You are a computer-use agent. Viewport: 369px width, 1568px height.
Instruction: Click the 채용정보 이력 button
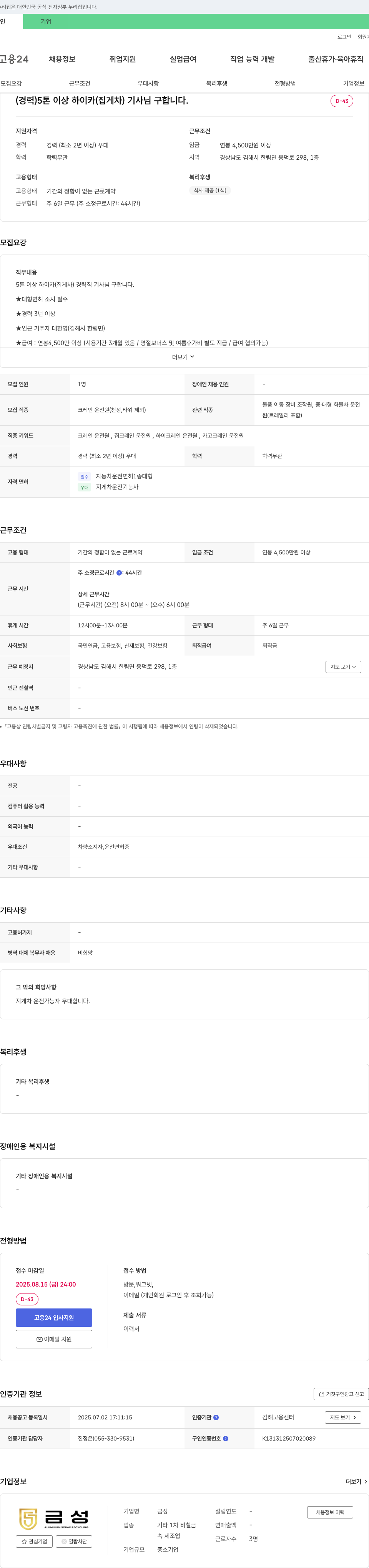(x=330, y=1513)
